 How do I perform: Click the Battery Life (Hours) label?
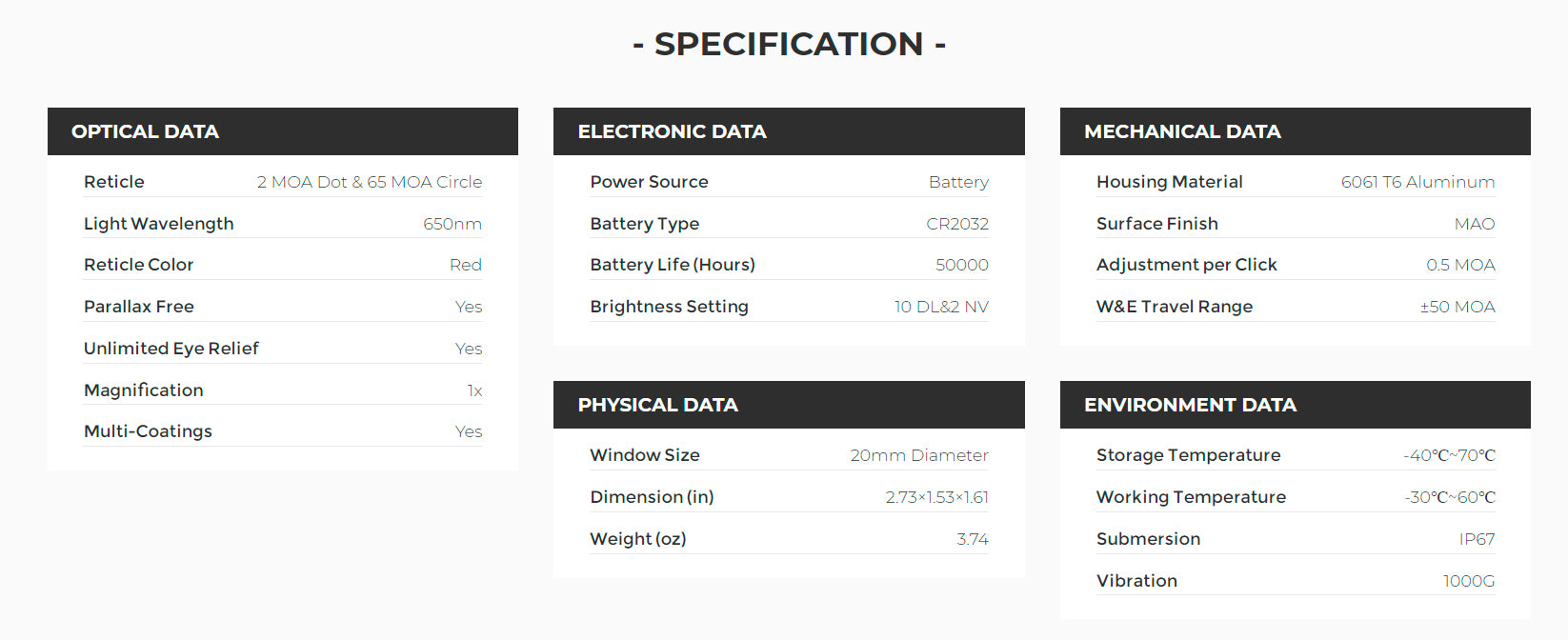point(673,265)
